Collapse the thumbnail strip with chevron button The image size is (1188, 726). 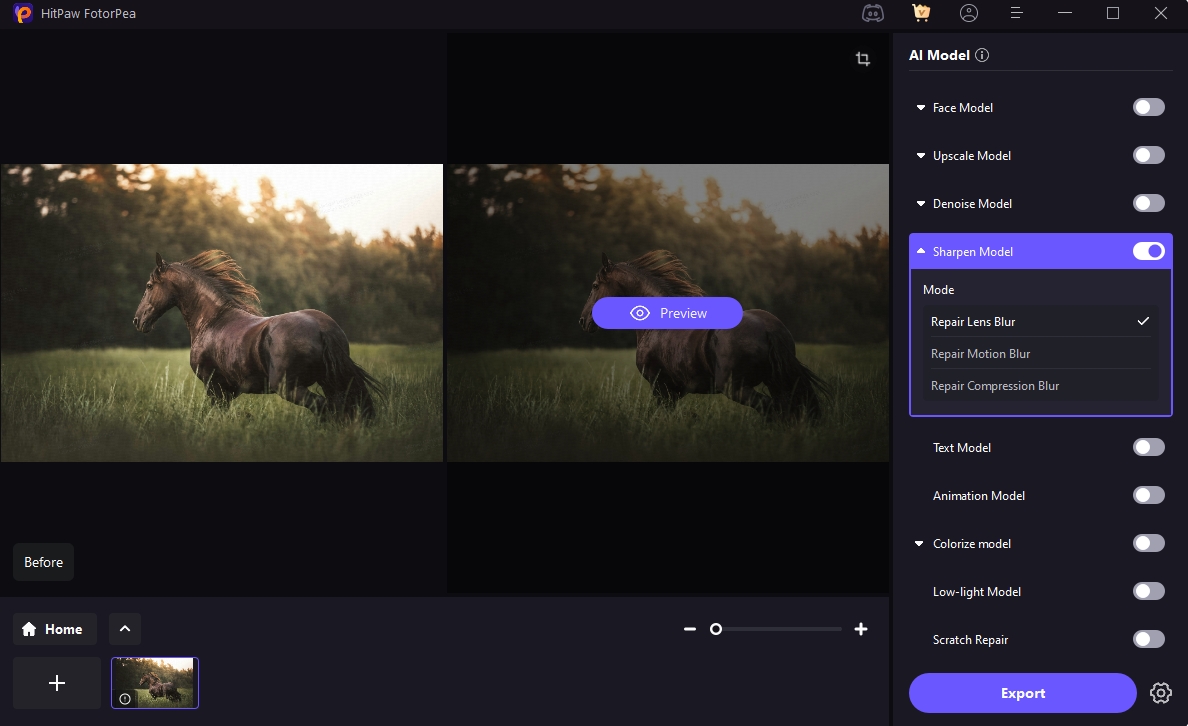[x=125, y=628]
